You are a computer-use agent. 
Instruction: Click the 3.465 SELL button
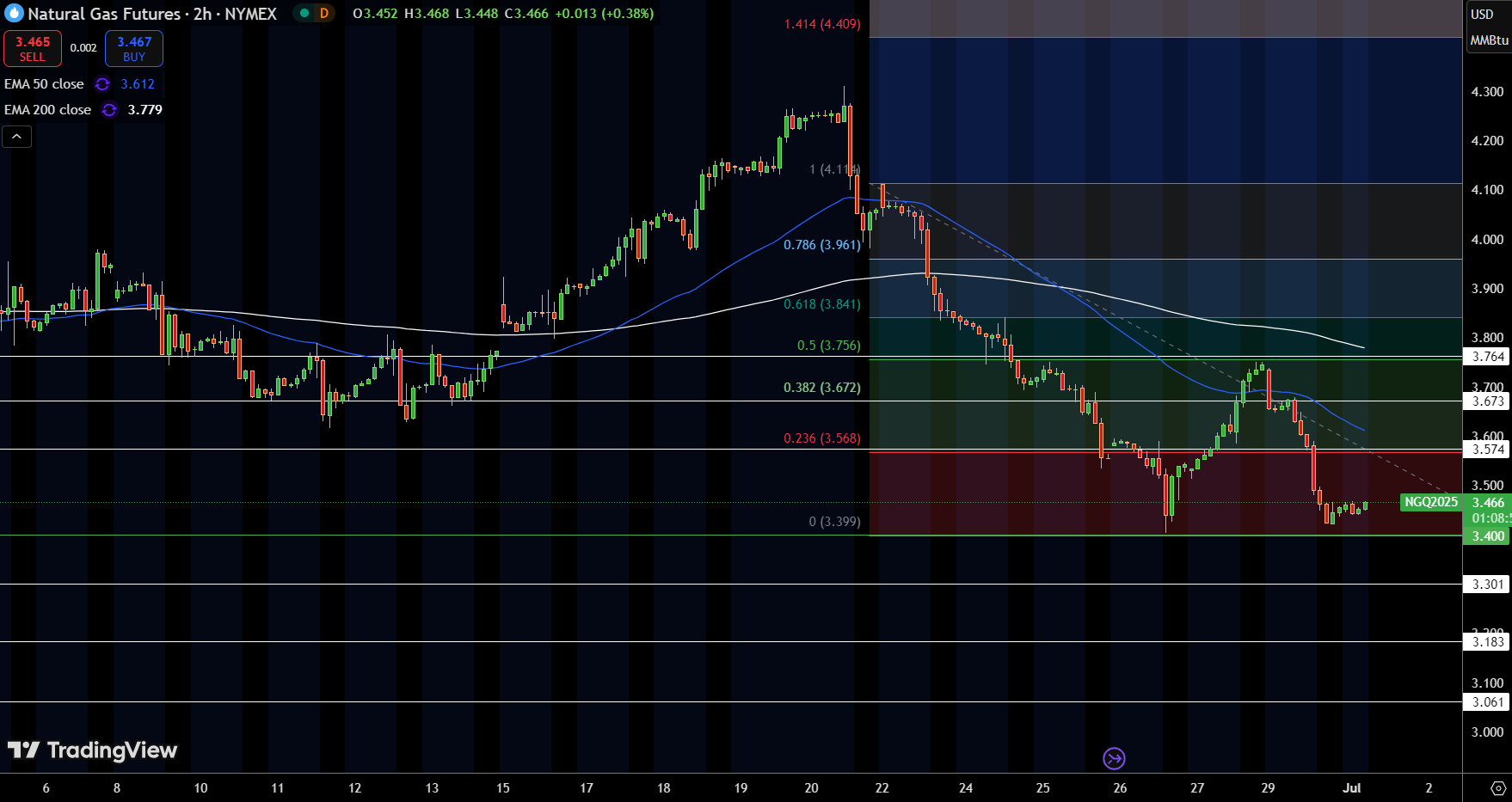click(x=33, y=49)
